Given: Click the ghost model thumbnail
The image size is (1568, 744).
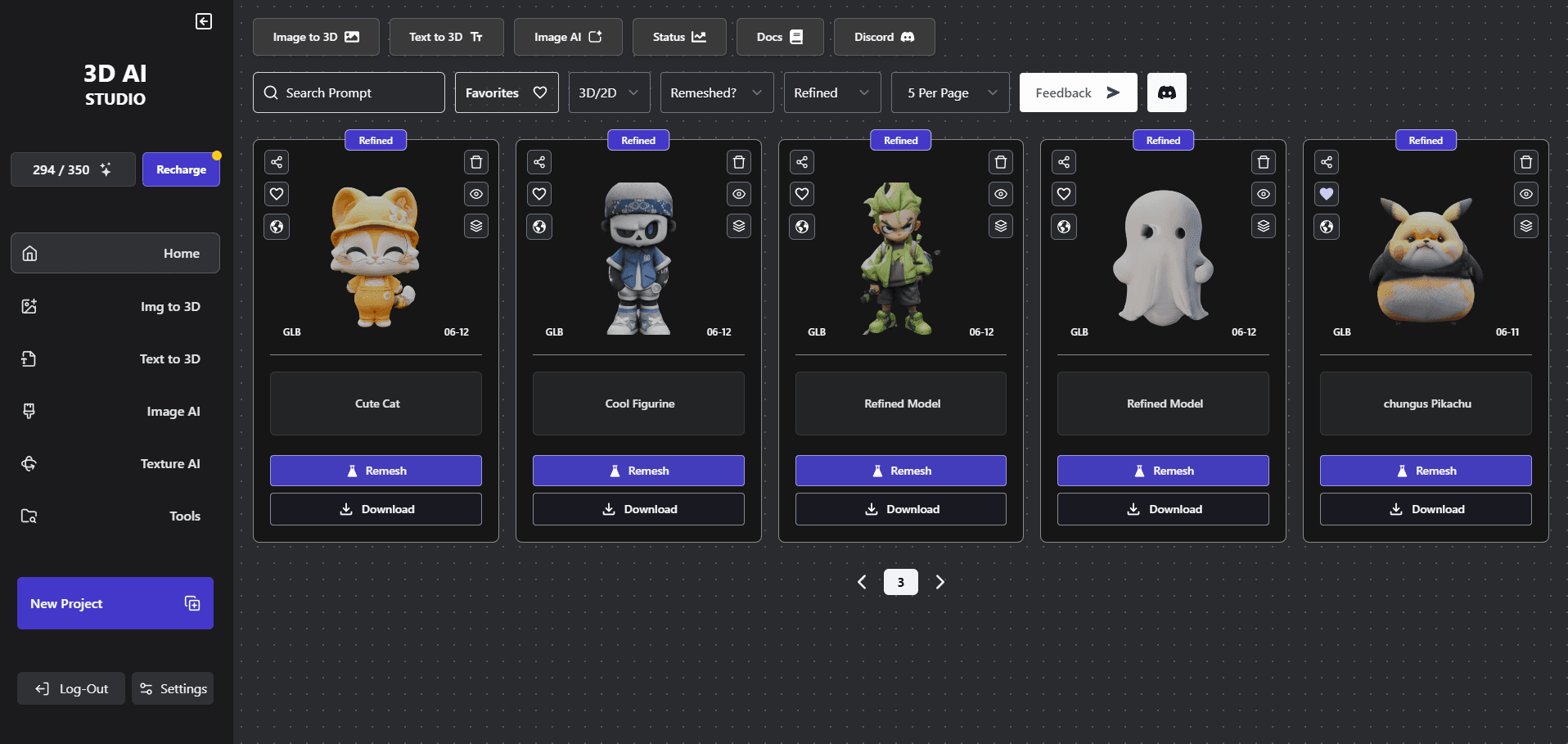Looking at the screenshot, I should [x=1163, y=258].
